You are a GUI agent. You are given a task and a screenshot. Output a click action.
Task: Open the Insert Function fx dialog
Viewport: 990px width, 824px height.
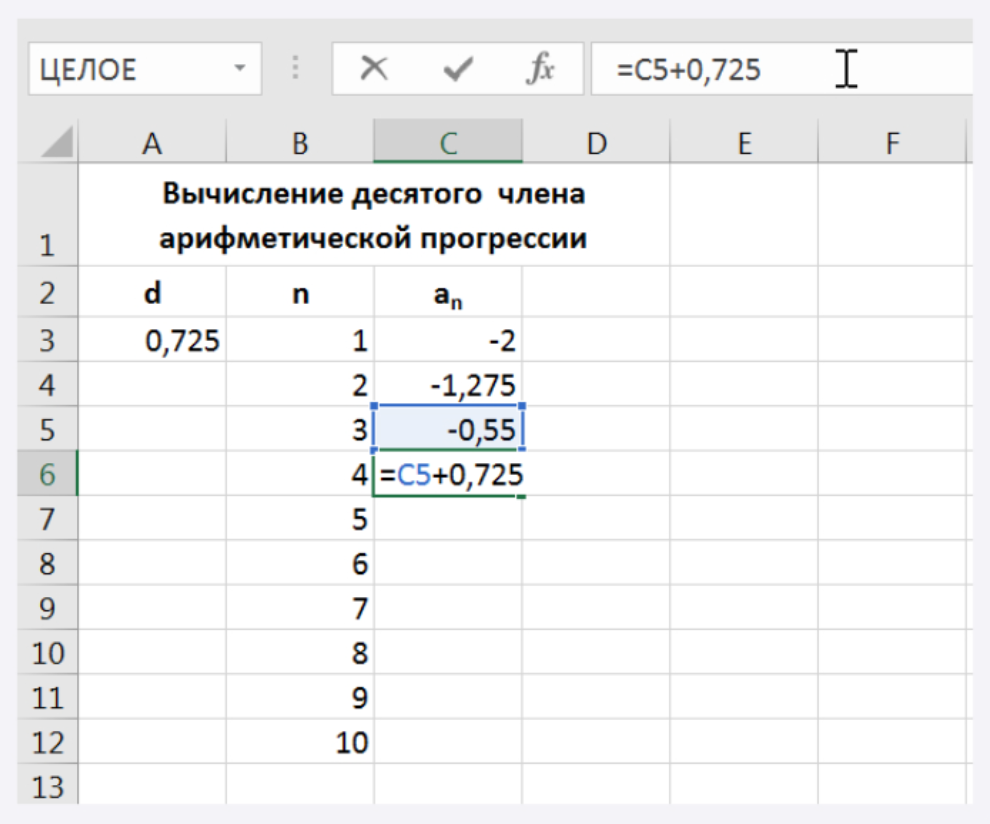[541, 70]
